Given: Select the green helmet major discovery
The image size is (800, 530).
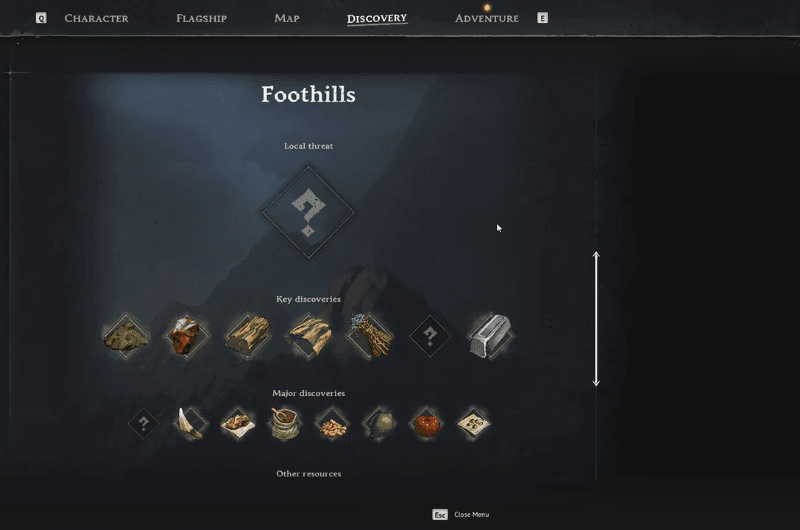Looking at the screenshot, I should tap(380, 423).
